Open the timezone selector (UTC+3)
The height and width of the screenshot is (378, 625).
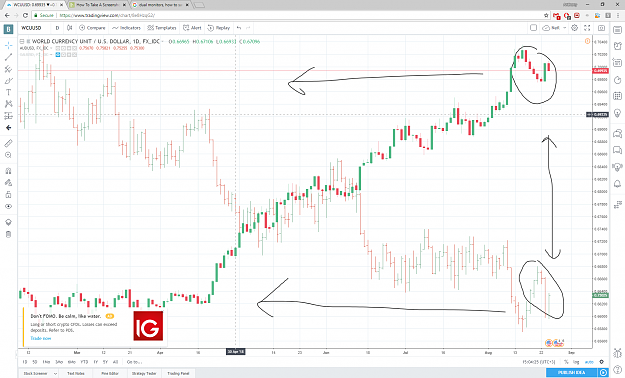539,362
